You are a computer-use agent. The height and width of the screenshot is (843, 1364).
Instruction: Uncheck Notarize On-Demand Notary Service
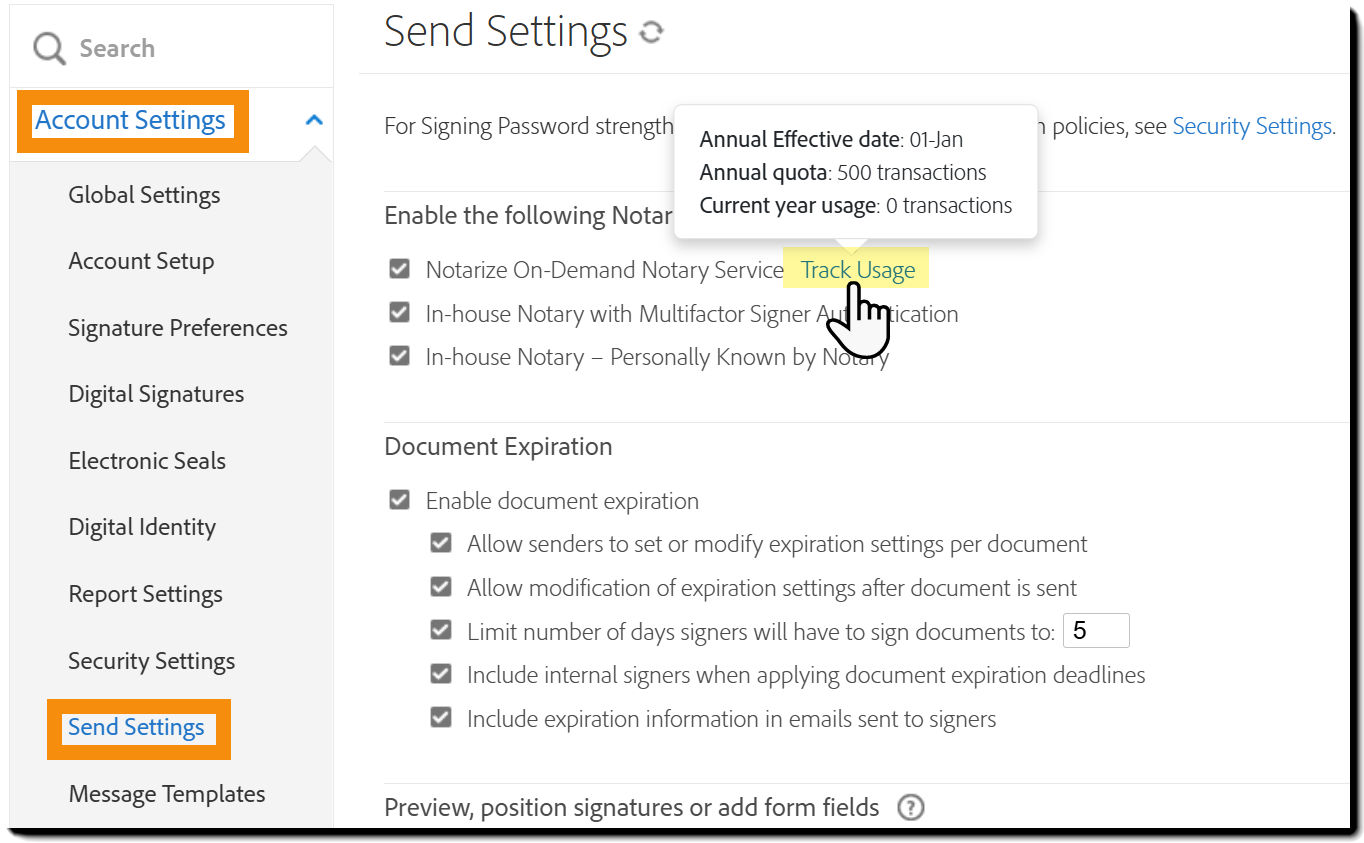coord(400,269)
